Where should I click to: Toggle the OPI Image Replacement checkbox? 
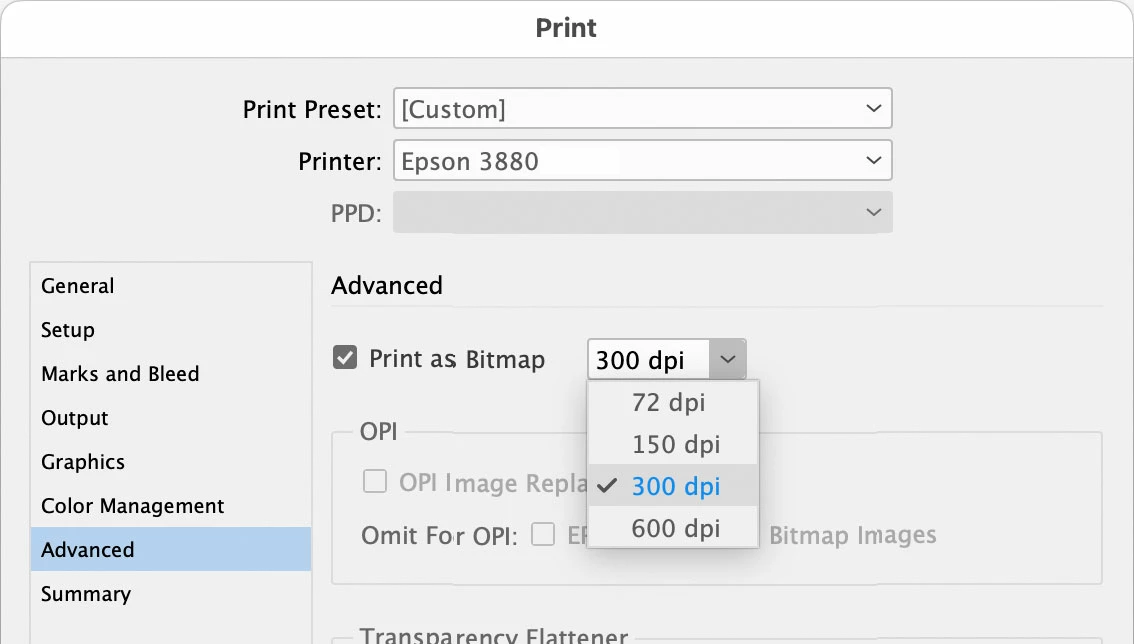click(x=375, y=481)
